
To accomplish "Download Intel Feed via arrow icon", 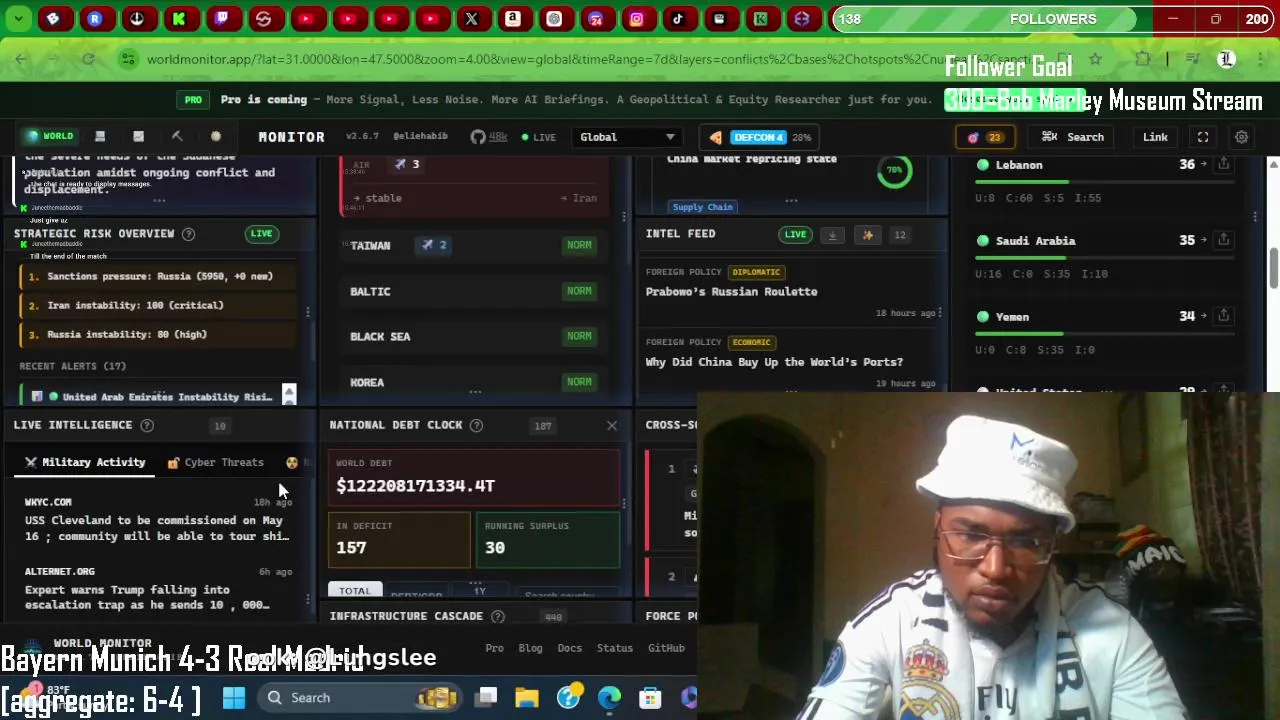I will 832,235.
